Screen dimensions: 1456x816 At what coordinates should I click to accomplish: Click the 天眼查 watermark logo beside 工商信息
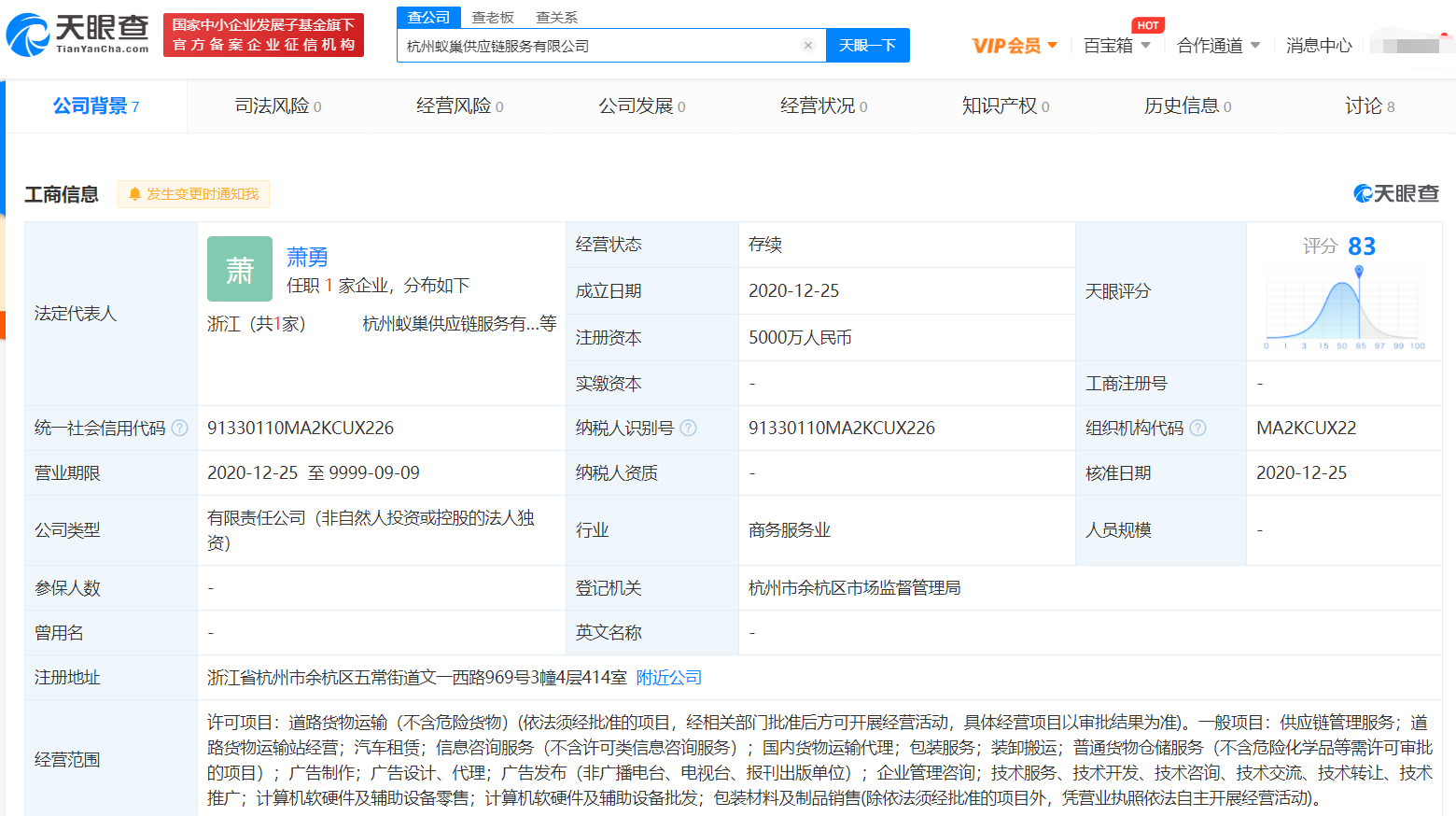point(1396,193)
